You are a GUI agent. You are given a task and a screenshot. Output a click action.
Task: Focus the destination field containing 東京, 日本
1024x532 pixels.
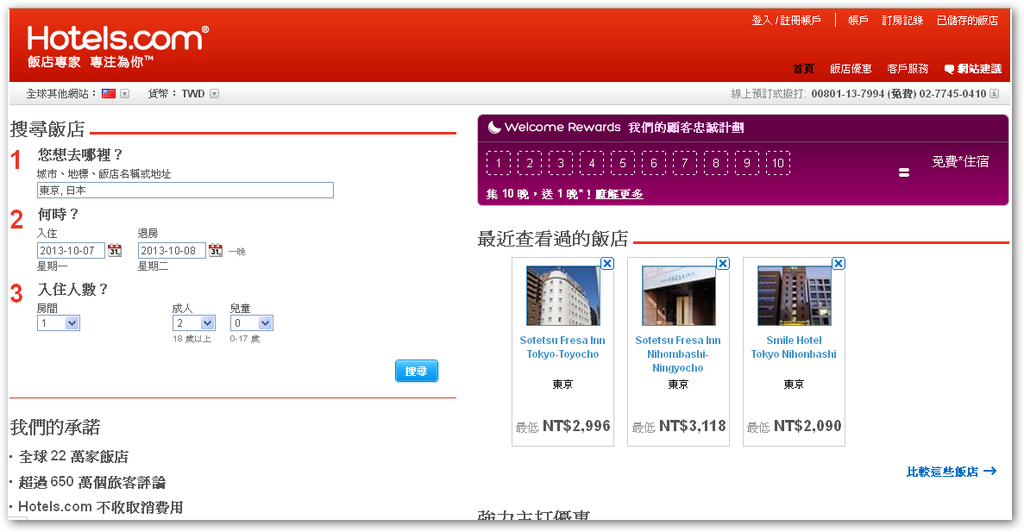point(185,190)
